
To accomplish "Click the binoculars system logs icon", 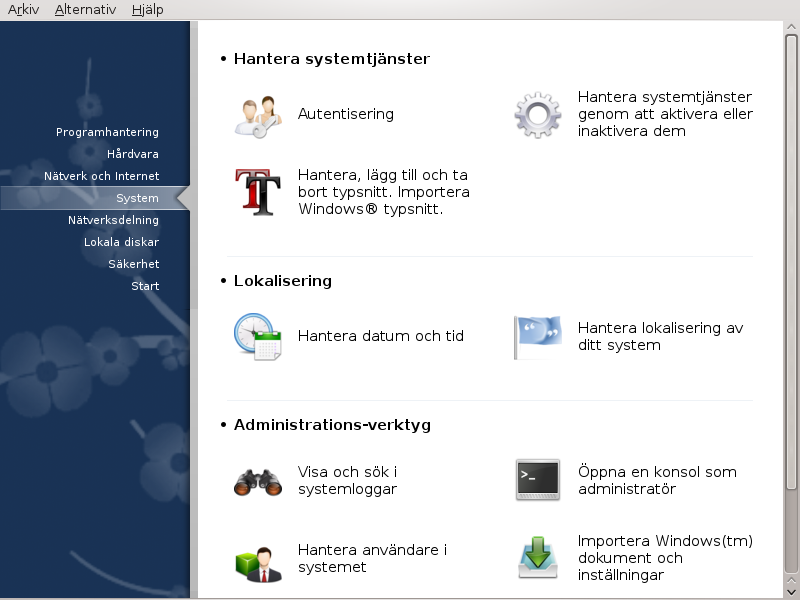I will [258, 481].
